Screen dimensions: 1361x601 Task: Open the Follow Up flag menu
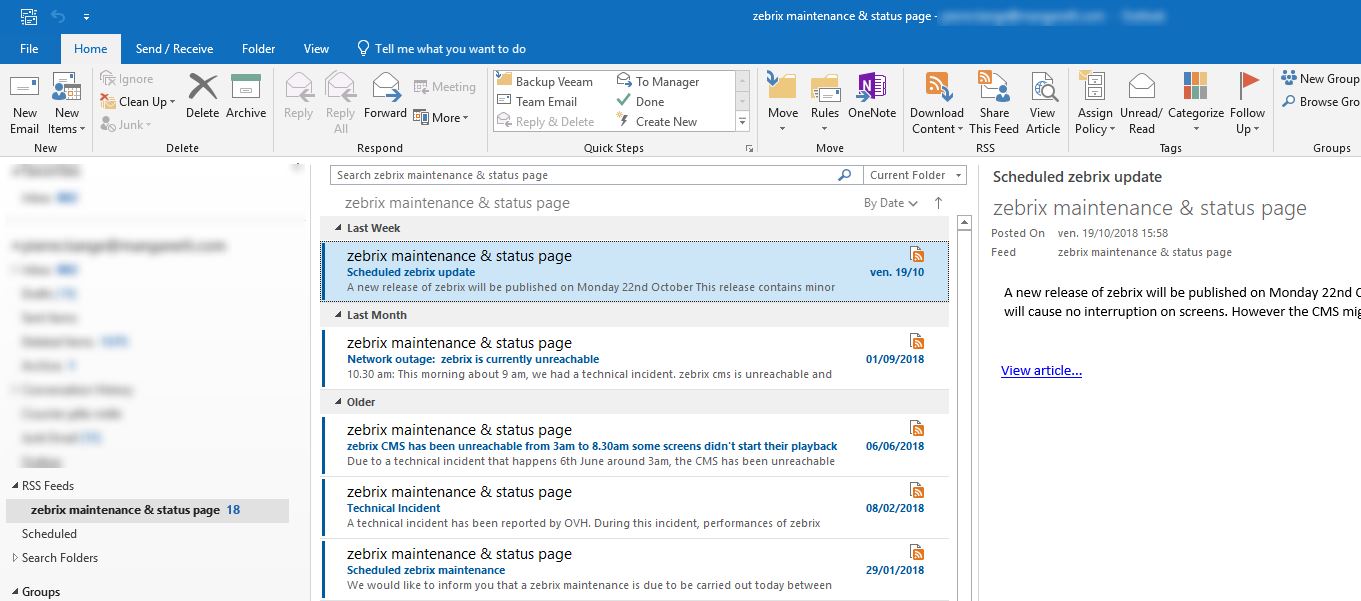pyautogui.click(x=1248, y=102)
